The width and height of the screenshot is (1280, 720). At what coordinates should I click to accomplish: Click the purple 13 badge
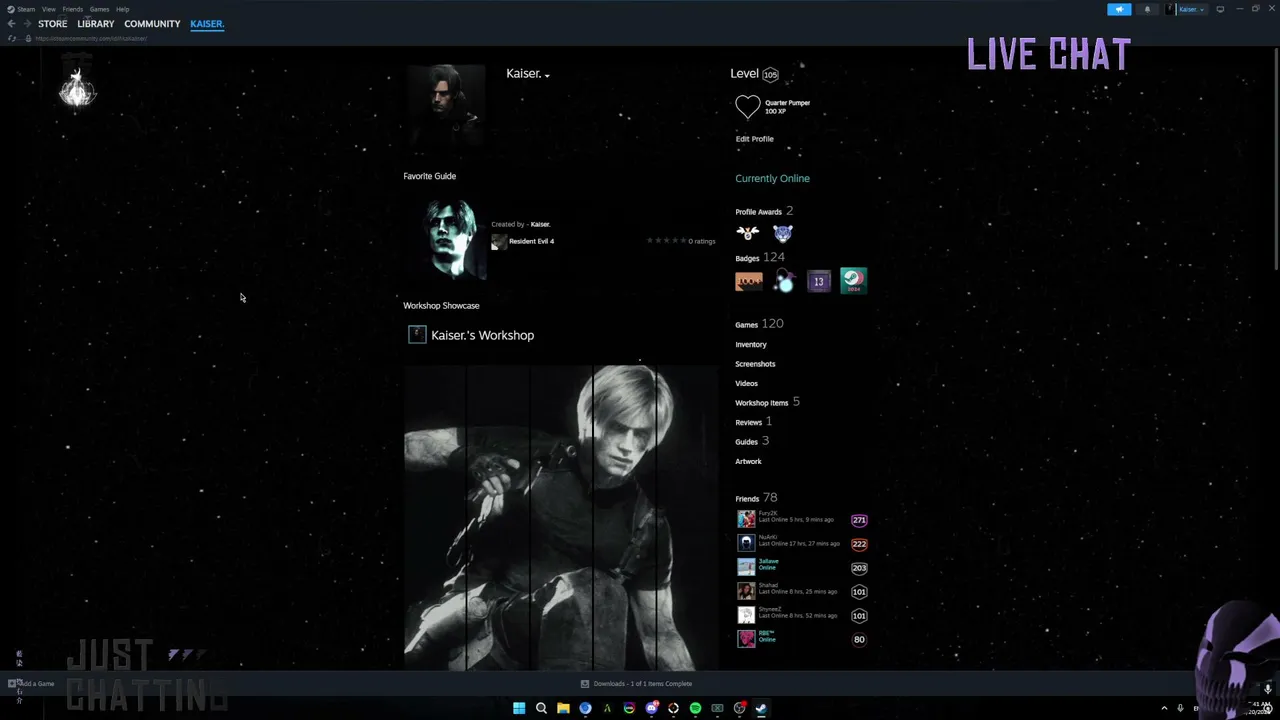(819, 282)
